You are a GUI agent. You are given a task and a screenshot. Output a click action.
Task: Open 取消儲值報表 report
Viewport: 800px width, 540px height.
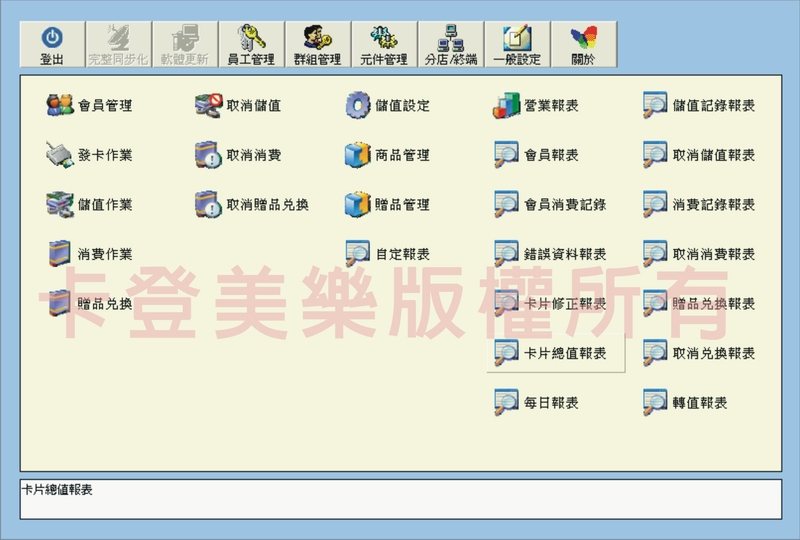698,155
